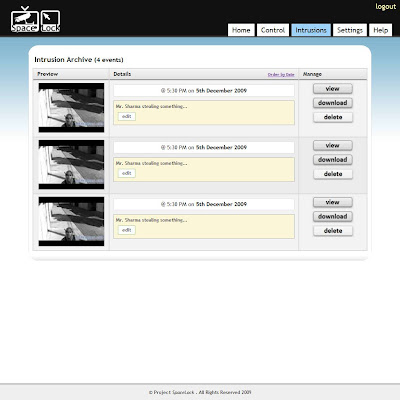The height and width of the screenshot is (400, 400).
Task: Click the first event's date box
Action: (204, 91)
